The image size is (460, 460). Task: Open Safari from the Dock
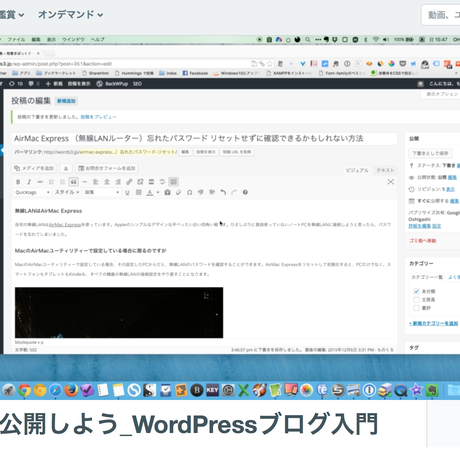56,390
